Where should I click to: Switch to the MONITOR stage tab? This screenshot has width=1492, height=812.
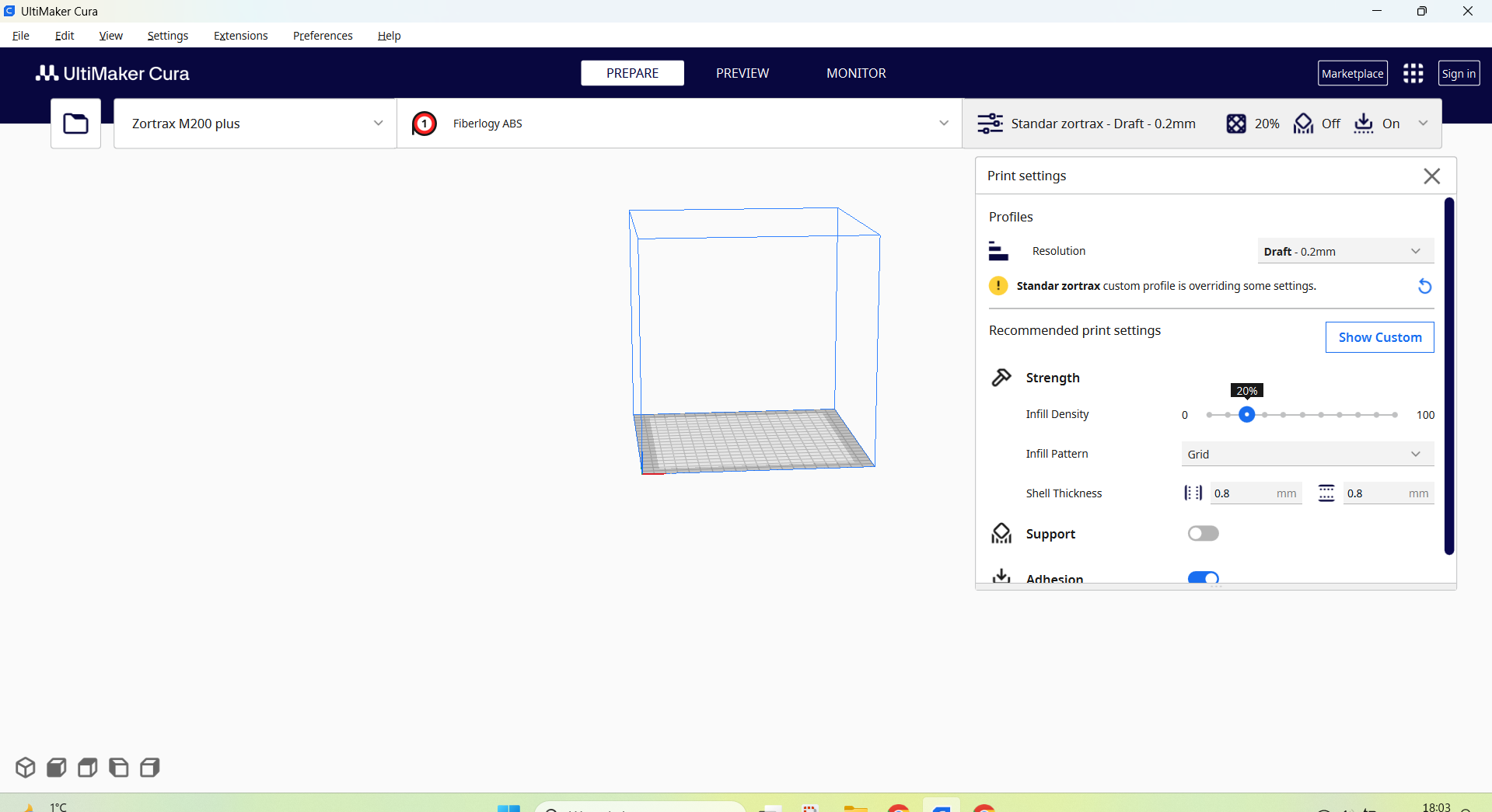click(x=856, y=73)
